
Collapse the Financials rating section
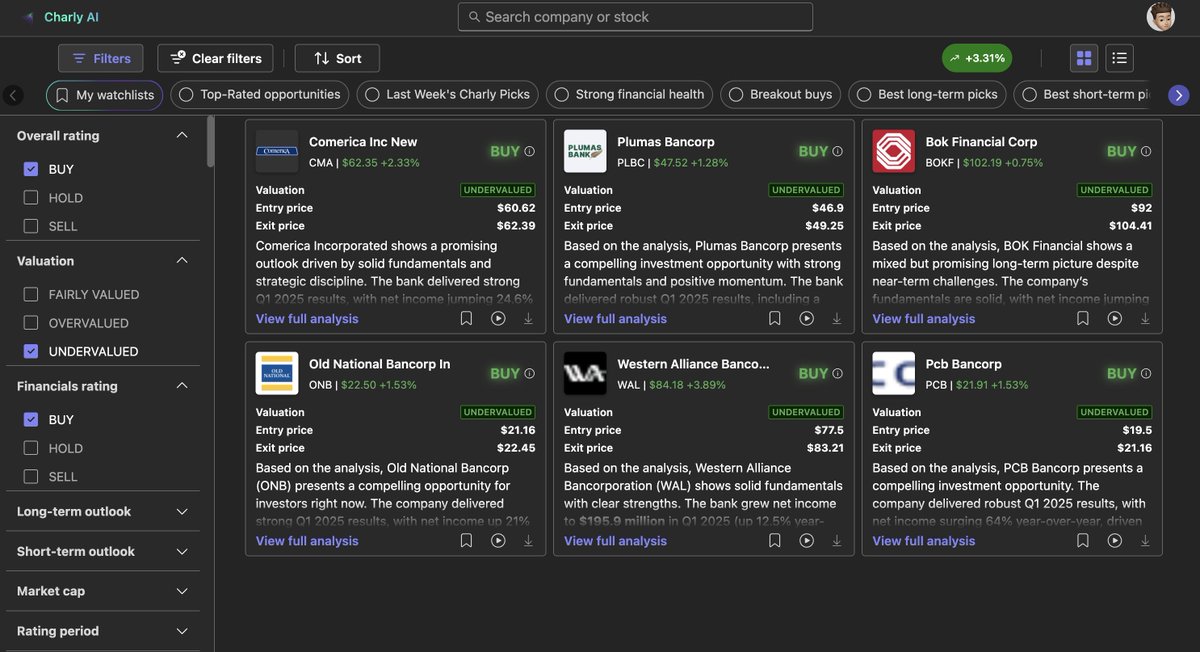(x=182, y=386)
